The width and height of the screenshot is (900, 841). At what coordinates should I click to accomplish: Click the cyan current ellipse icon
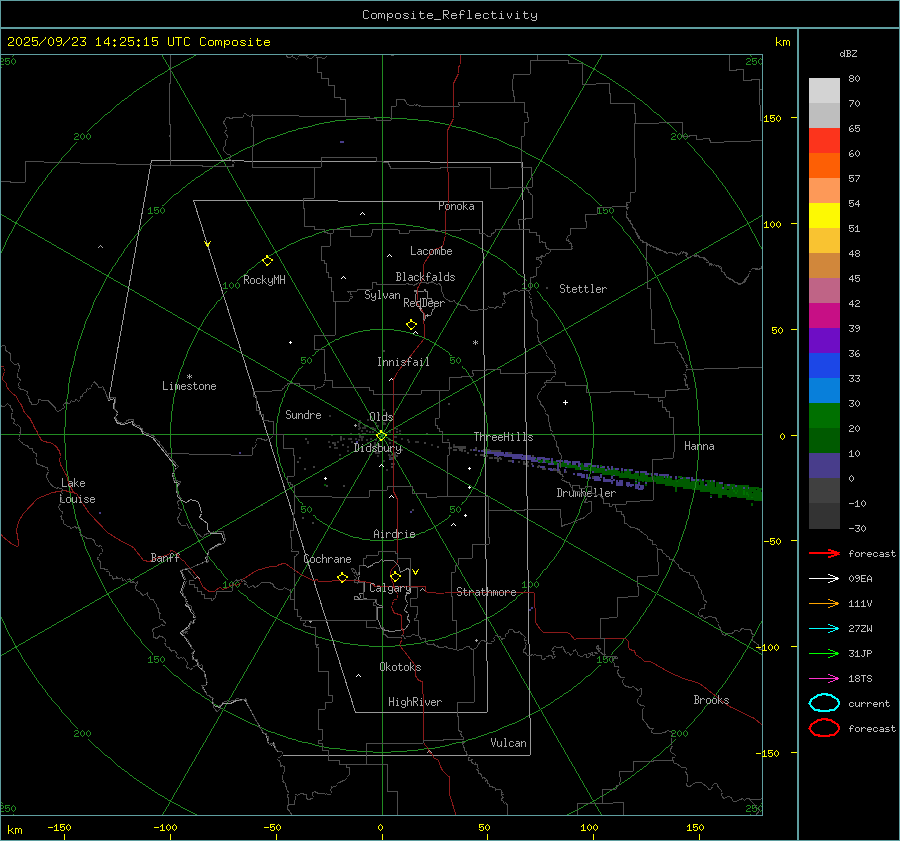[x=824, y=703]
